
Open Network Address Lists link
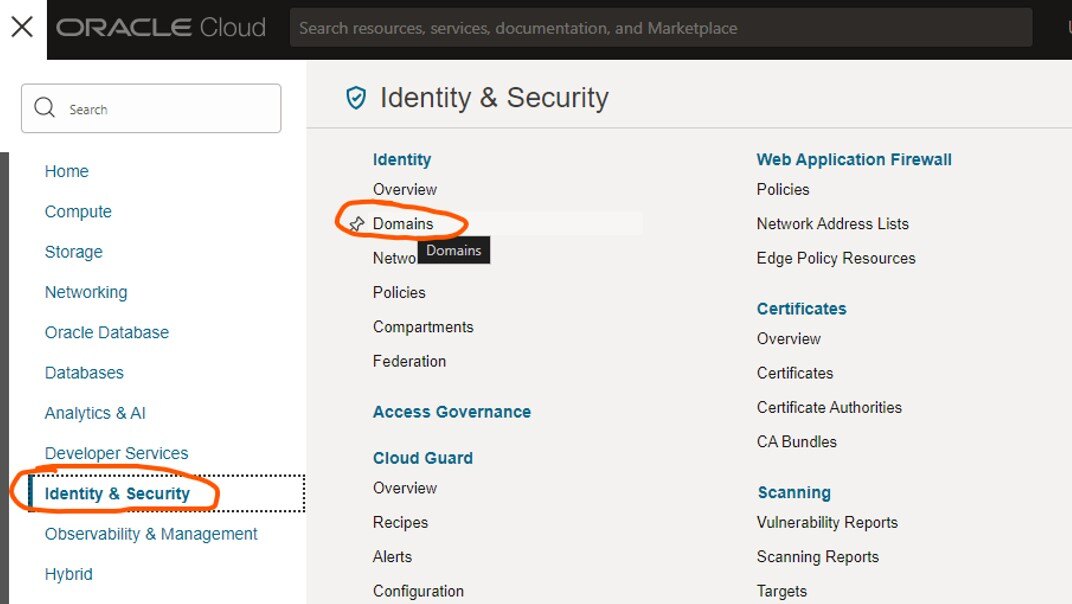click(x=832, y=224)
